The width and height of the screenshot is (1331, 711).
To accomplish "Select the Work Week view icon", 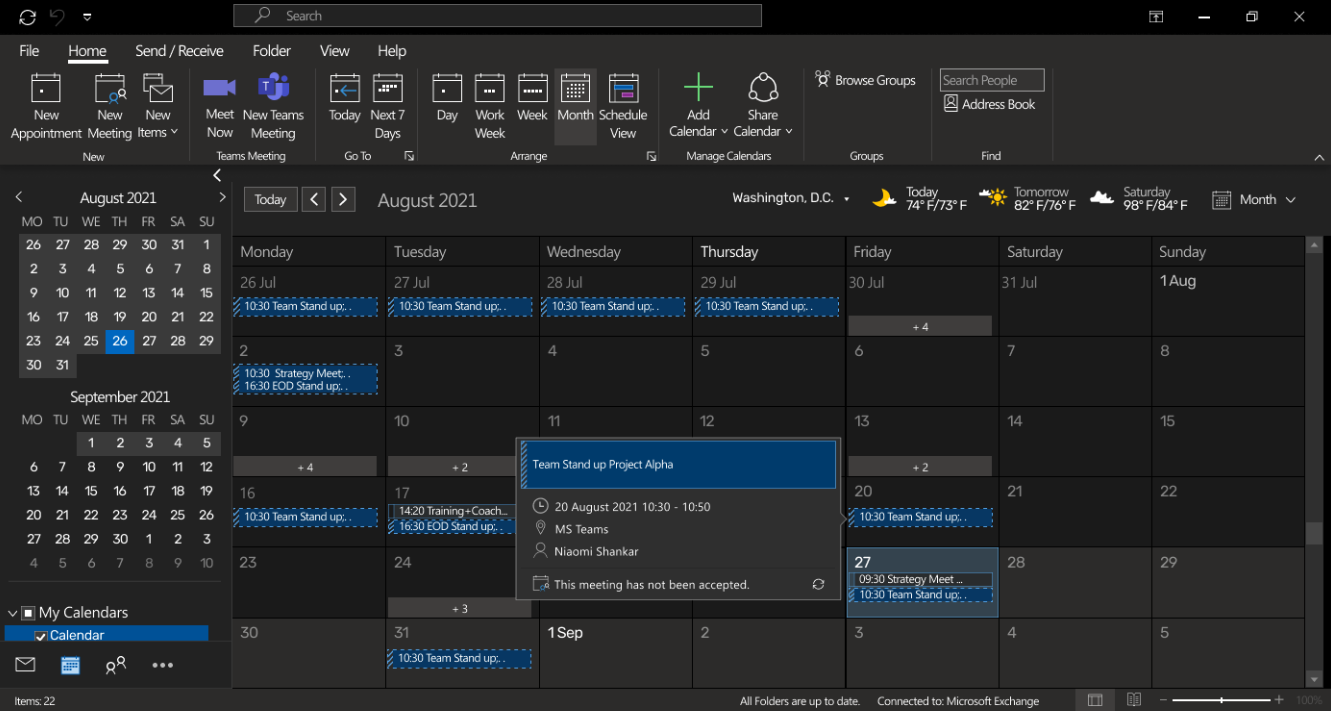I will [x=489, y=89].
